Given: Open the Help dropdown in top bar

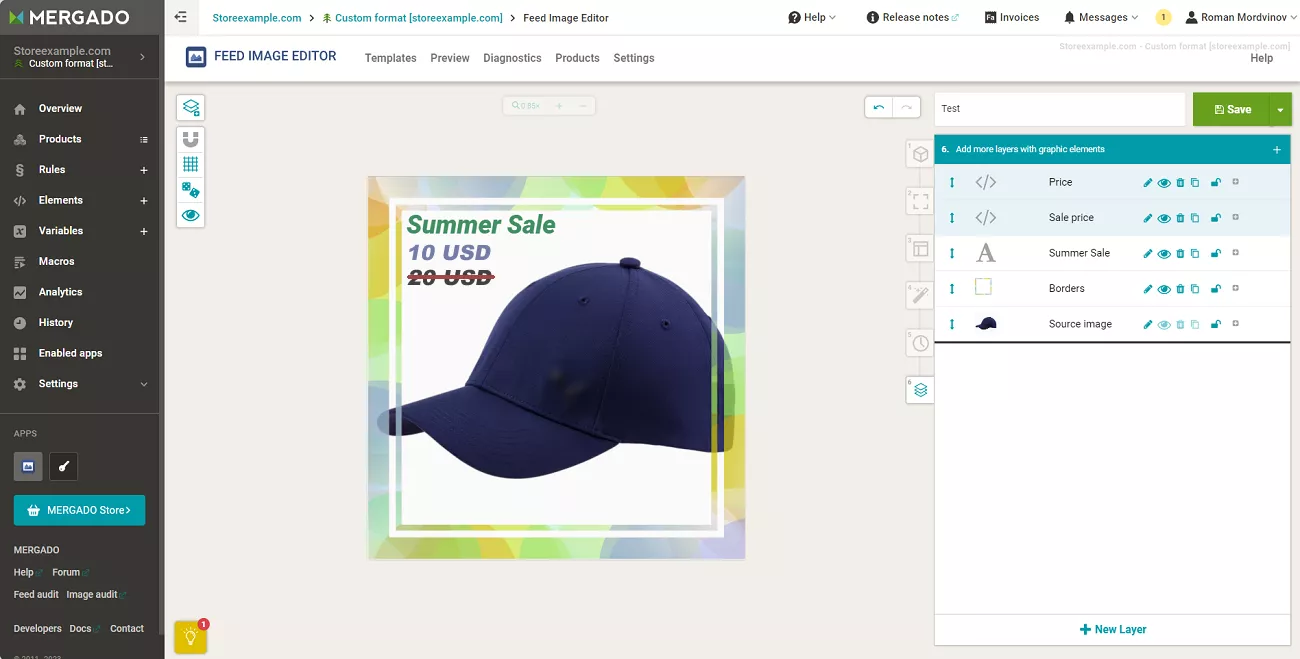Looking at the screenshot, I should (812, 17).
